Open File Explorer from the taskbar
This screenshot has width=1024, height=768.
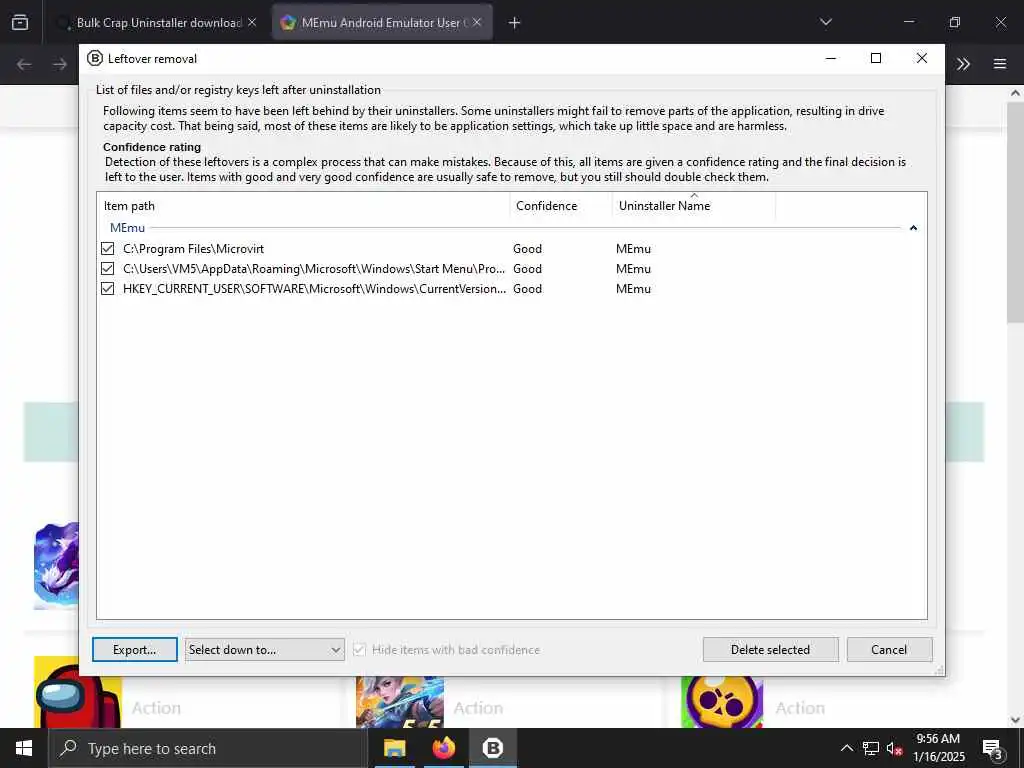tap(394, 748)
